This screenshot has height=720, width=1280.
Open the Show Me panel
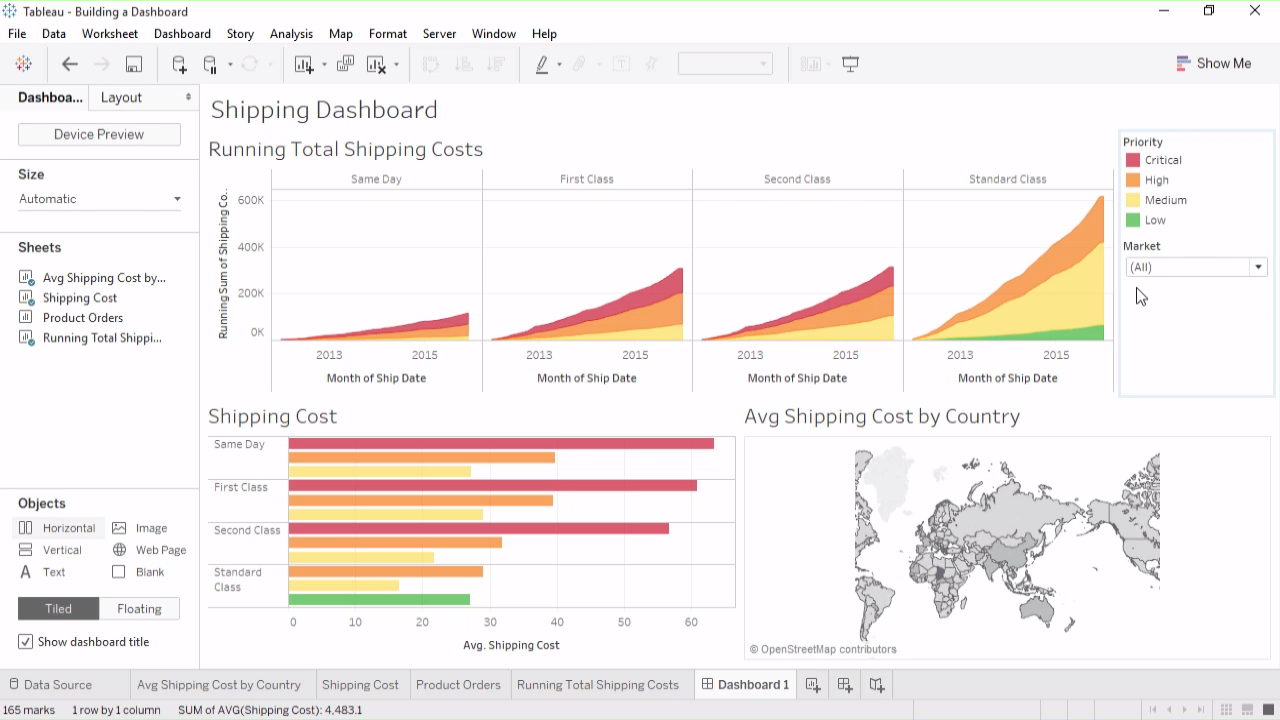[1213, 63]
